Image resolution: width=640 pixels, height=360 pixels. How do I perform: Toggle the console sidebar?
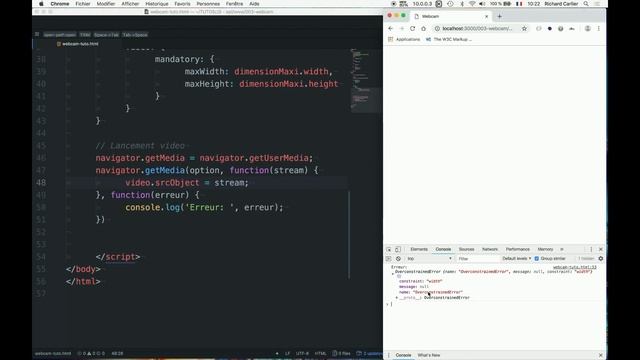pos(389,259)
